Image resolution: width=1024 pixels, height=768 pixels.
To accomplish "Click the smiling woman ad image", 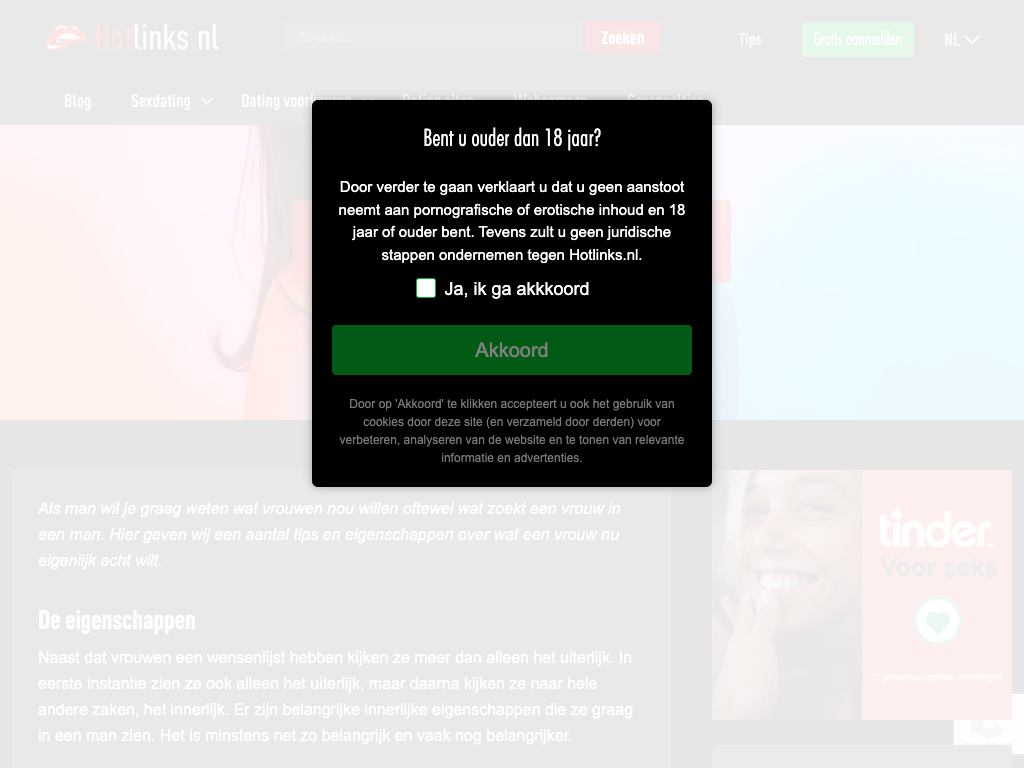I will [786, 595].
